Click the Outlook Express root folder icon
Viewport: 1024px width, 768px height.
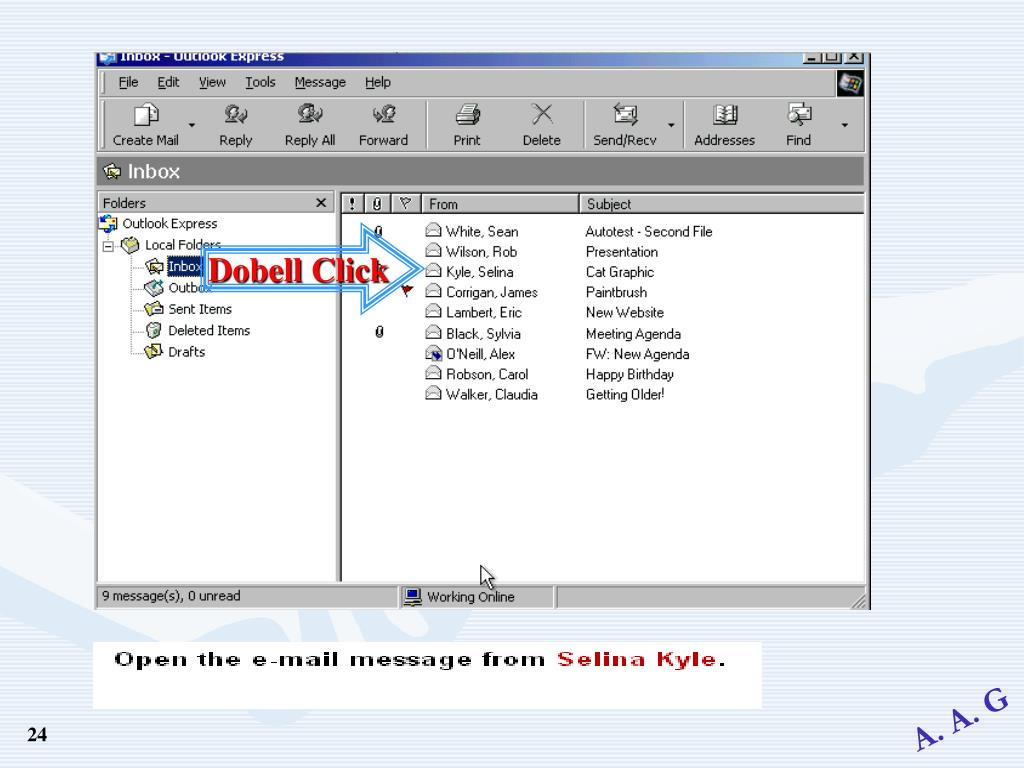108,223
